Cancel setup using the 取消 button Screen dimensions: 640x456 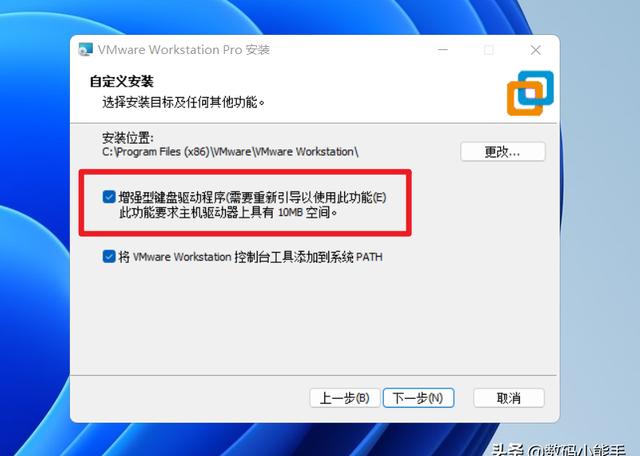tap(509, 398)
